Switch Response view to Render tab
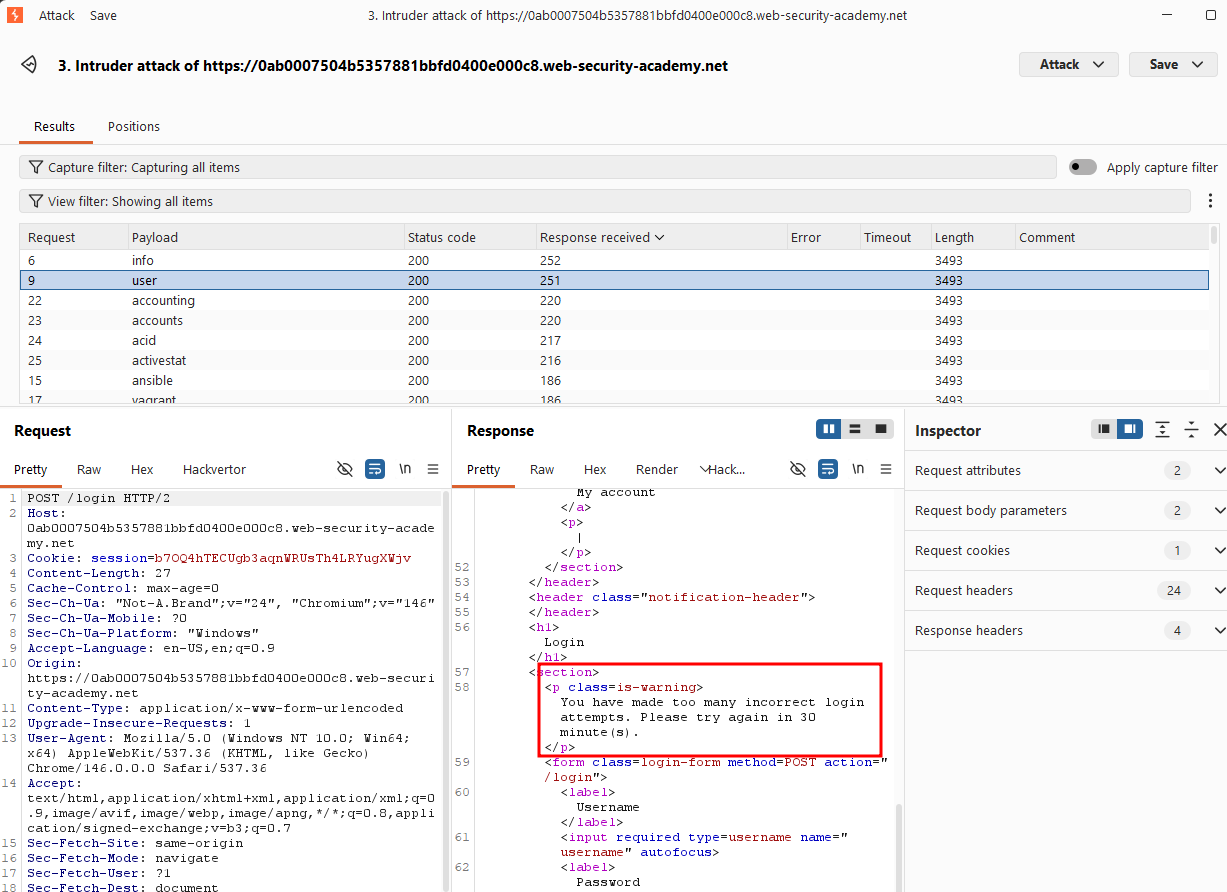This screenshot has height=892, width=1227. pyautogui.click(x=657, y=469)
